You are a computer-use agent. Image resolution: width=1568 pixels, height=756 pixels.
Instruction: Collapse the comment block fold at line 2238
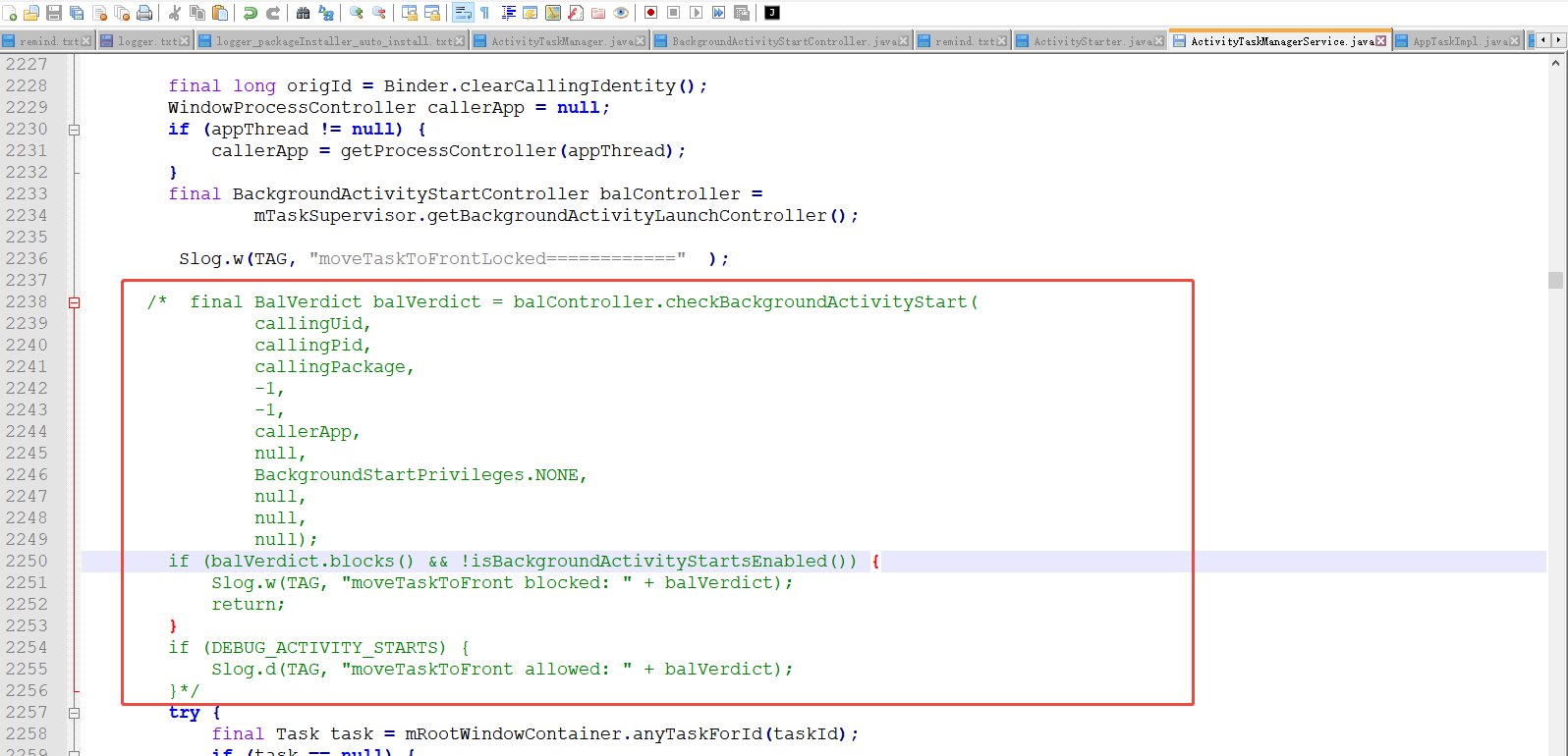click(x=74, y=302)
